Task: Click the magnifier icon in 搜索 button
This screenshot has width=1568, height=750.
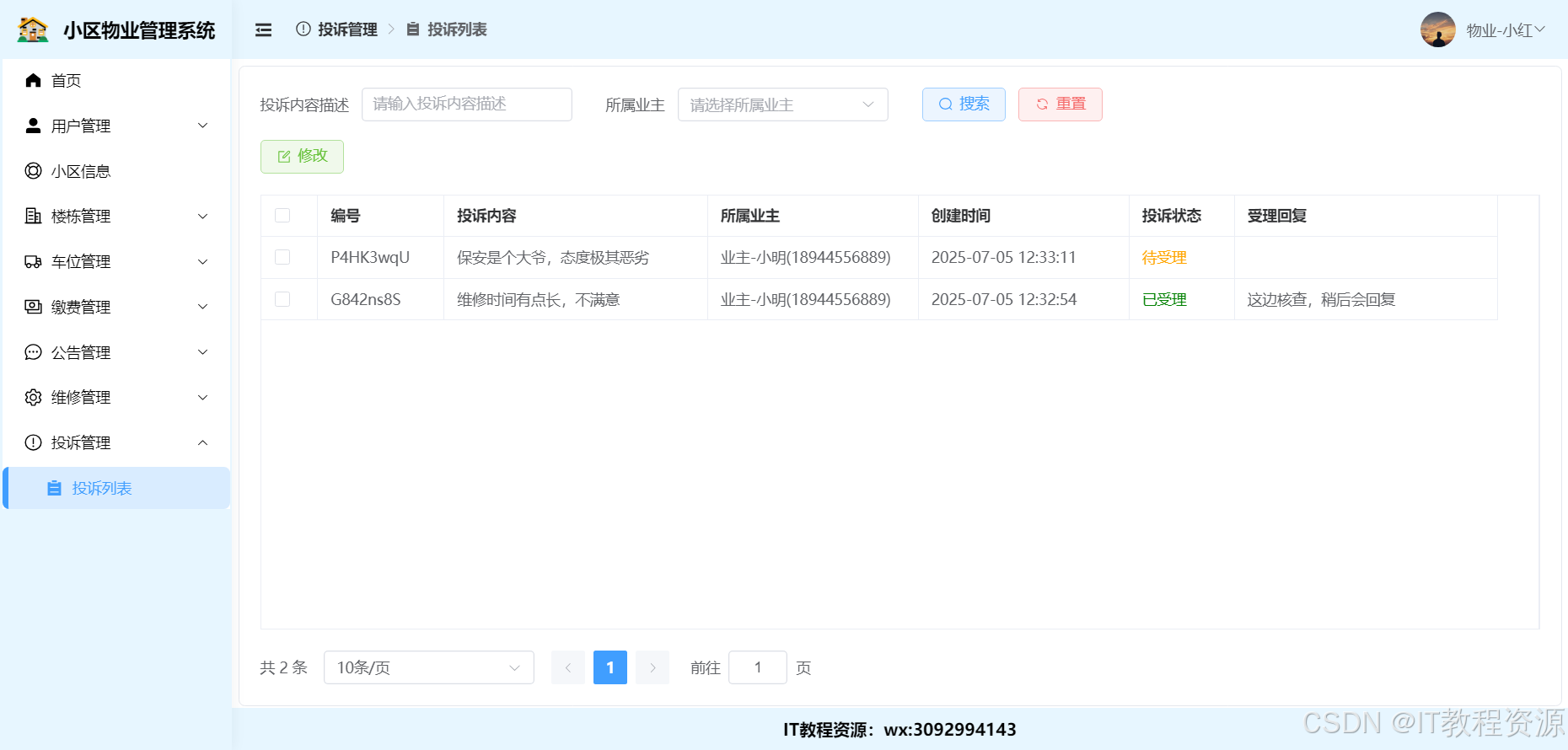Action: click(x=946, y=104)
